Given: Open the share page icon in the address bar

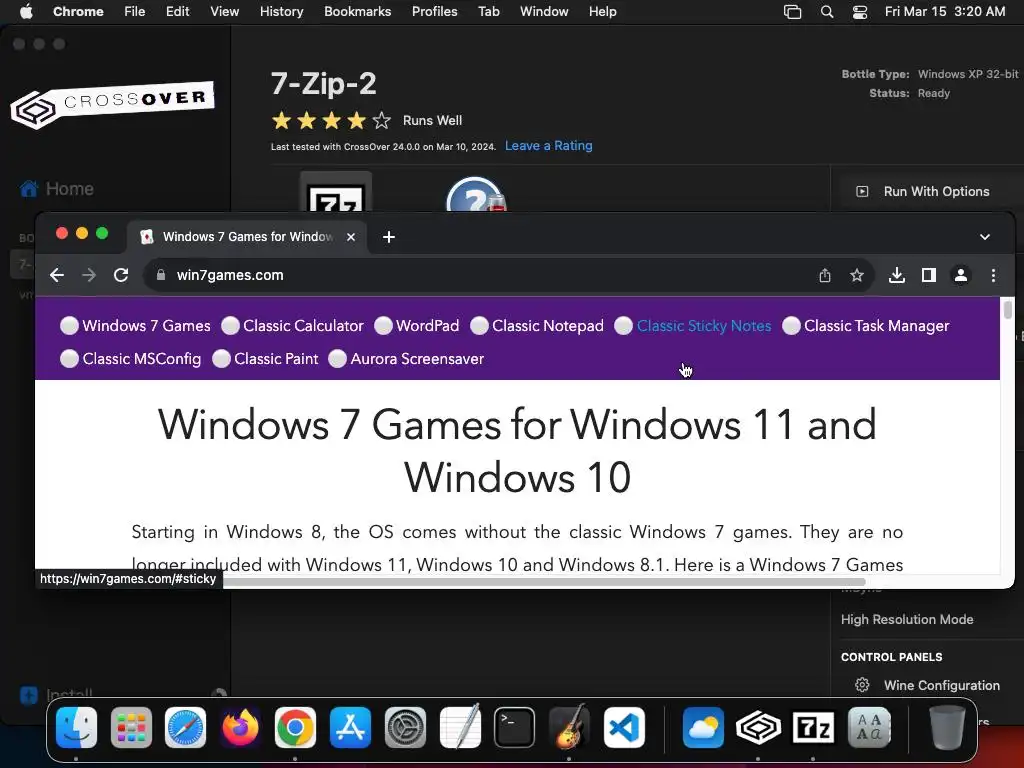Looking at the screenshot, I should pyautogui.click(x=825, y=275).
